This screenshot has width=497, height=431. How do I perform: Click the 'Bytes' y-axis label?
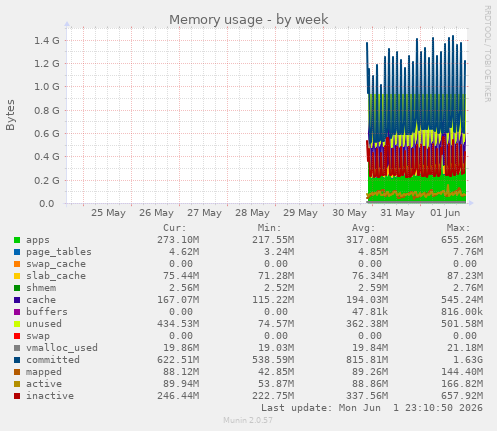pyautogui.click(x=10, y=115)
